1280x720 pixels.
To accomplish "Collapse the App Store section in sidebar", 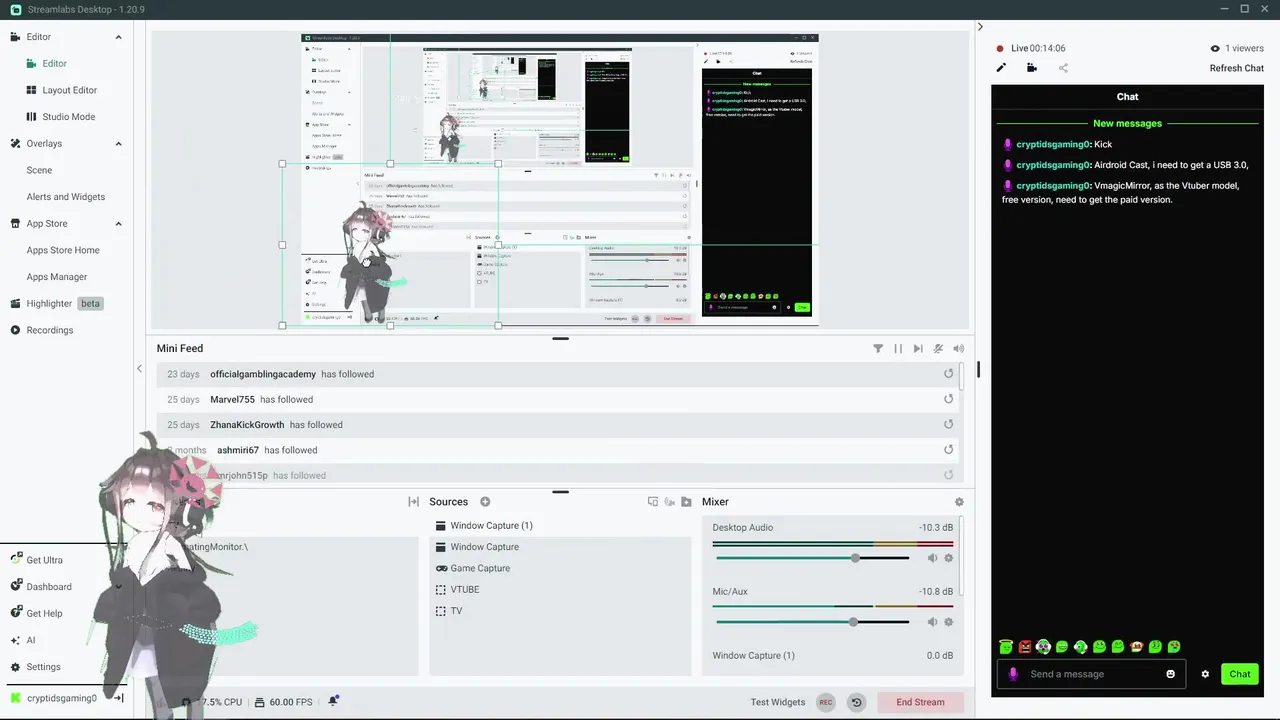I will coord(118,224).
